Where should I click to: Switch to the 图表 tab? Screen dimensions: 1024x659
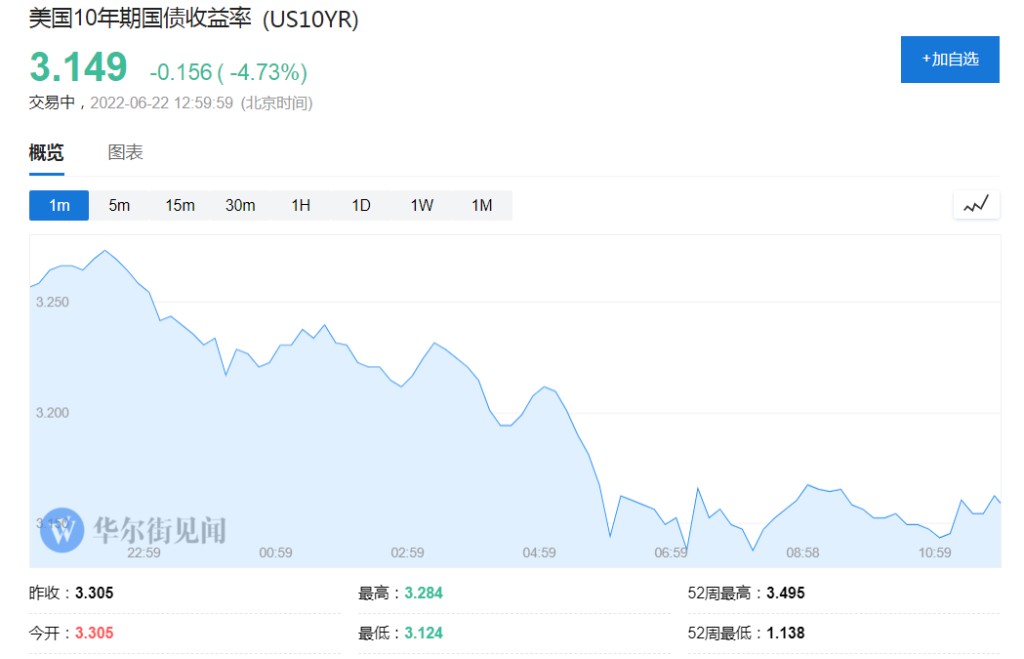click(x=126, y=152)
